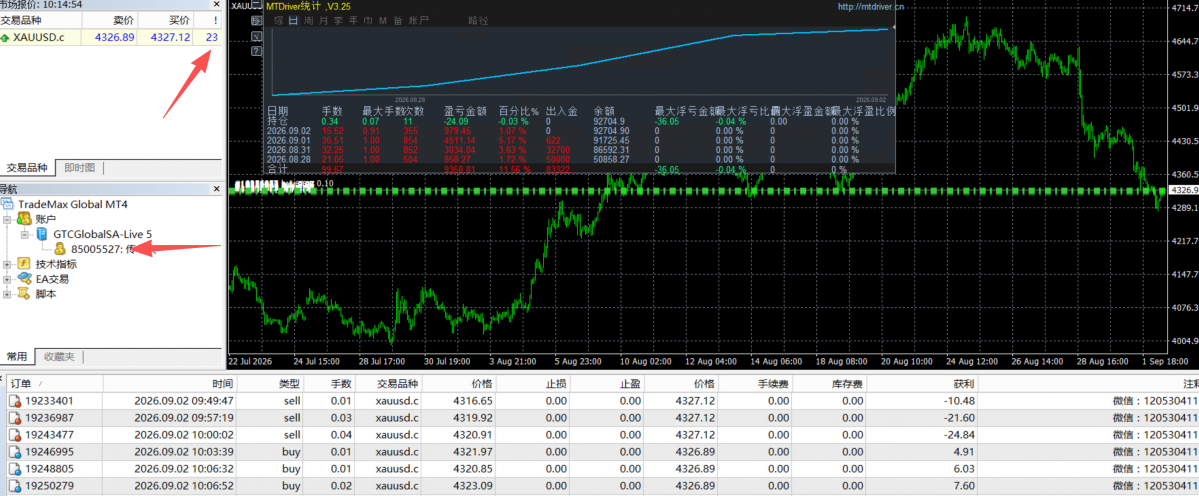Click the EA交易 expert advisor icon
Image resolution: width=1199 pixels, height=496 pixels.
pos(23,279)
